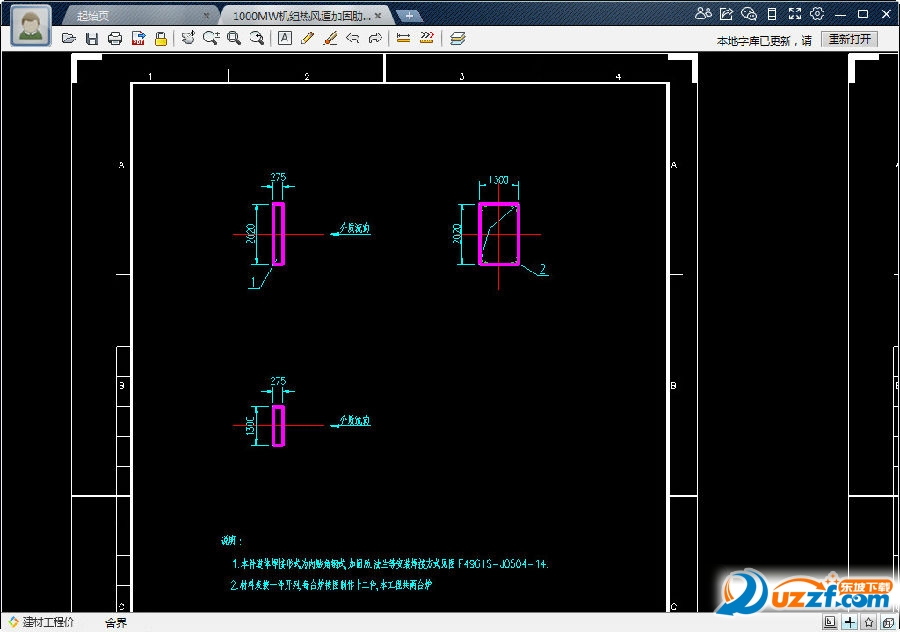The image size is (900, 632).
Task: Open the WeChat icon in title bar
Action: coord(749,13)
